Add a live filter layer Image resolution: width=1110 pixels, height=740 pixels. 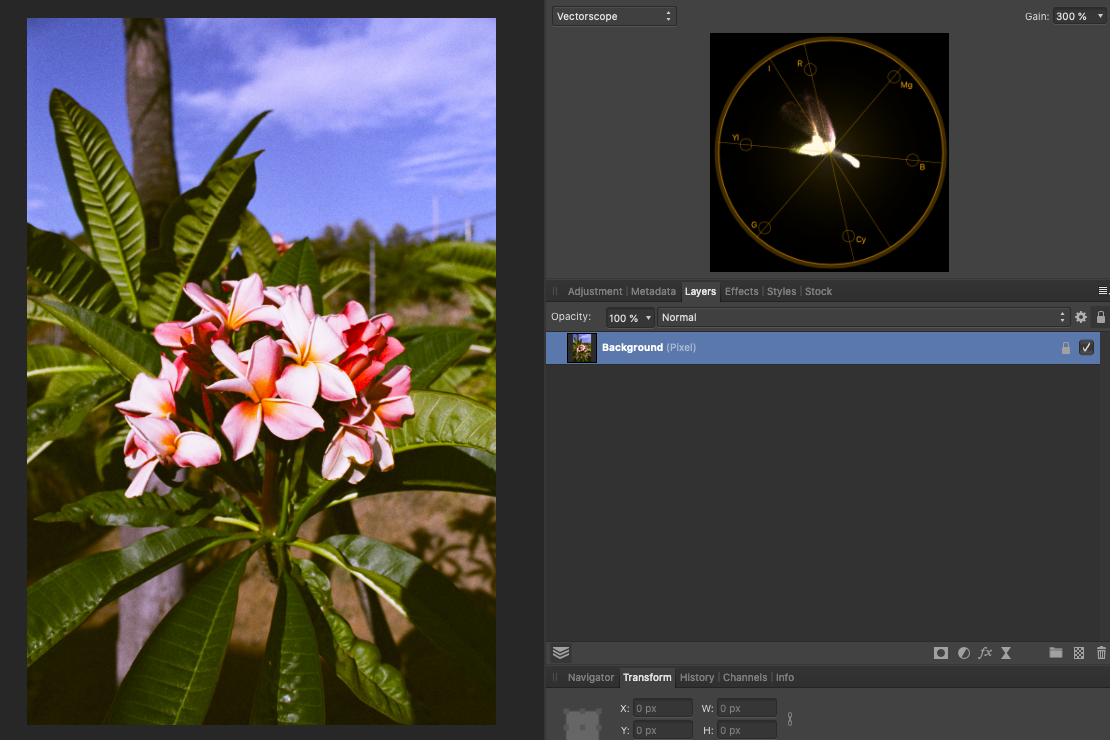pyautogui.click(x=1006, y=653)
